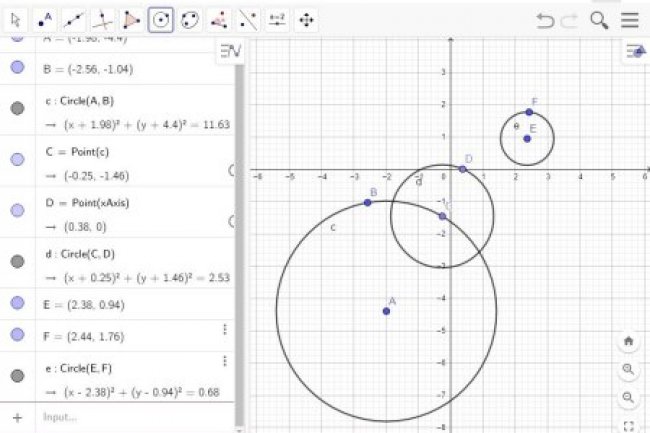650x433 pixels.
Task: Select the Point tool
Action: 45,19
